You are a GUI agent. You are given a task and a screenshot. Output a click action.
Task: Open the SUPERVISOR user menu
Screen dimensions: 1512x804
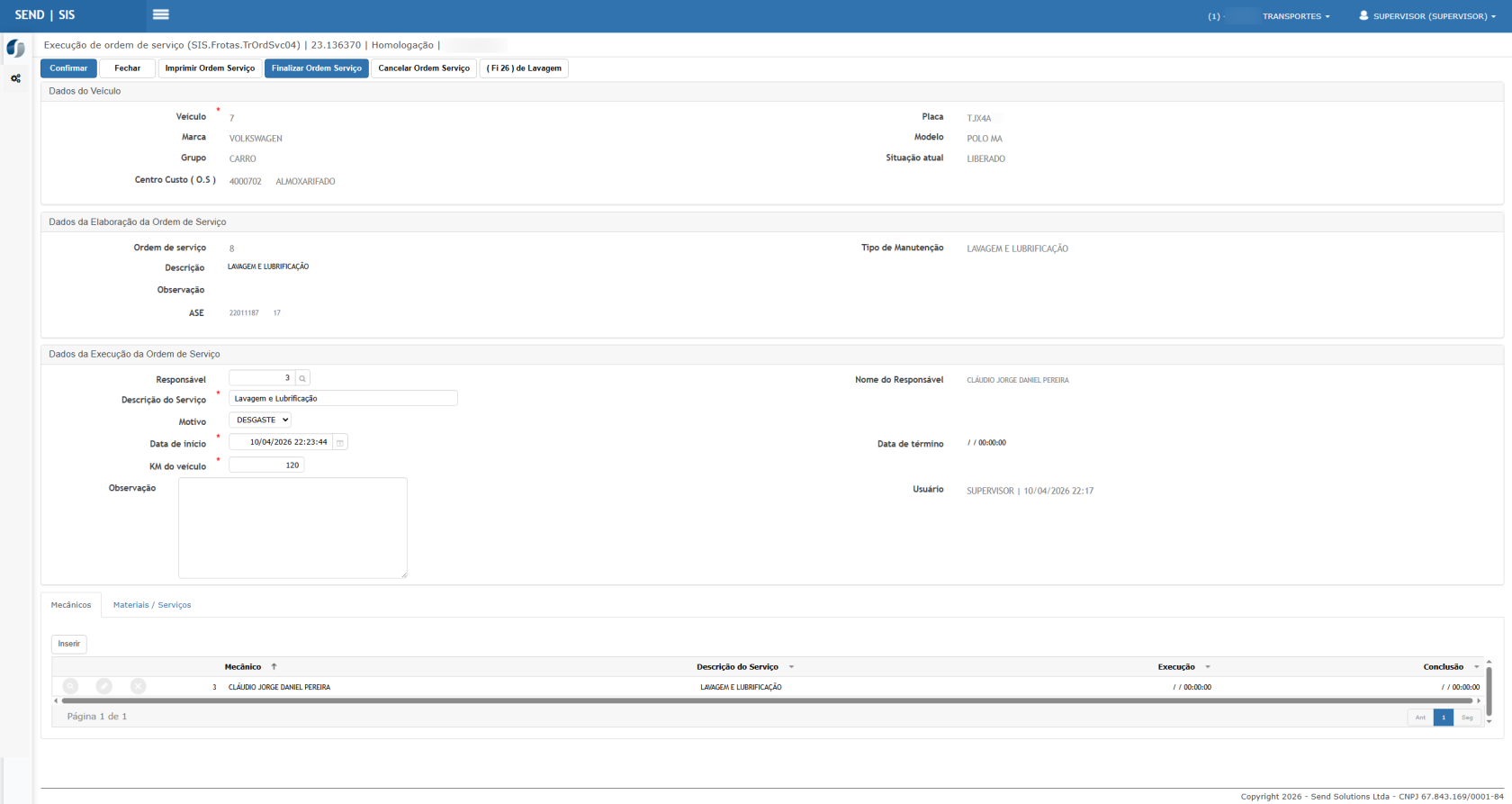point(1427,16)
